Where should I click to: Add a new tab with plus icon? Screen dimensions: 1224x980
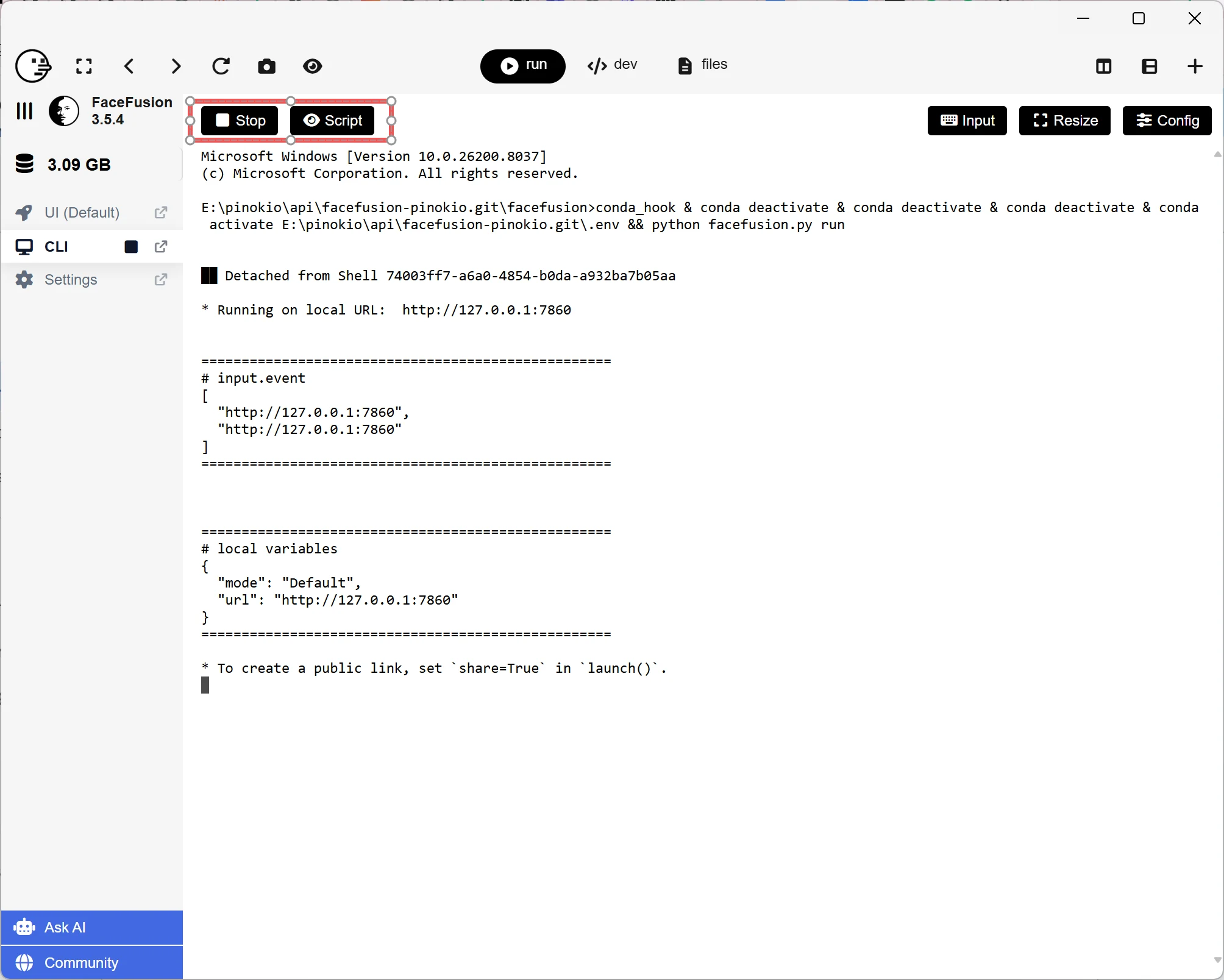[1195, 66]
